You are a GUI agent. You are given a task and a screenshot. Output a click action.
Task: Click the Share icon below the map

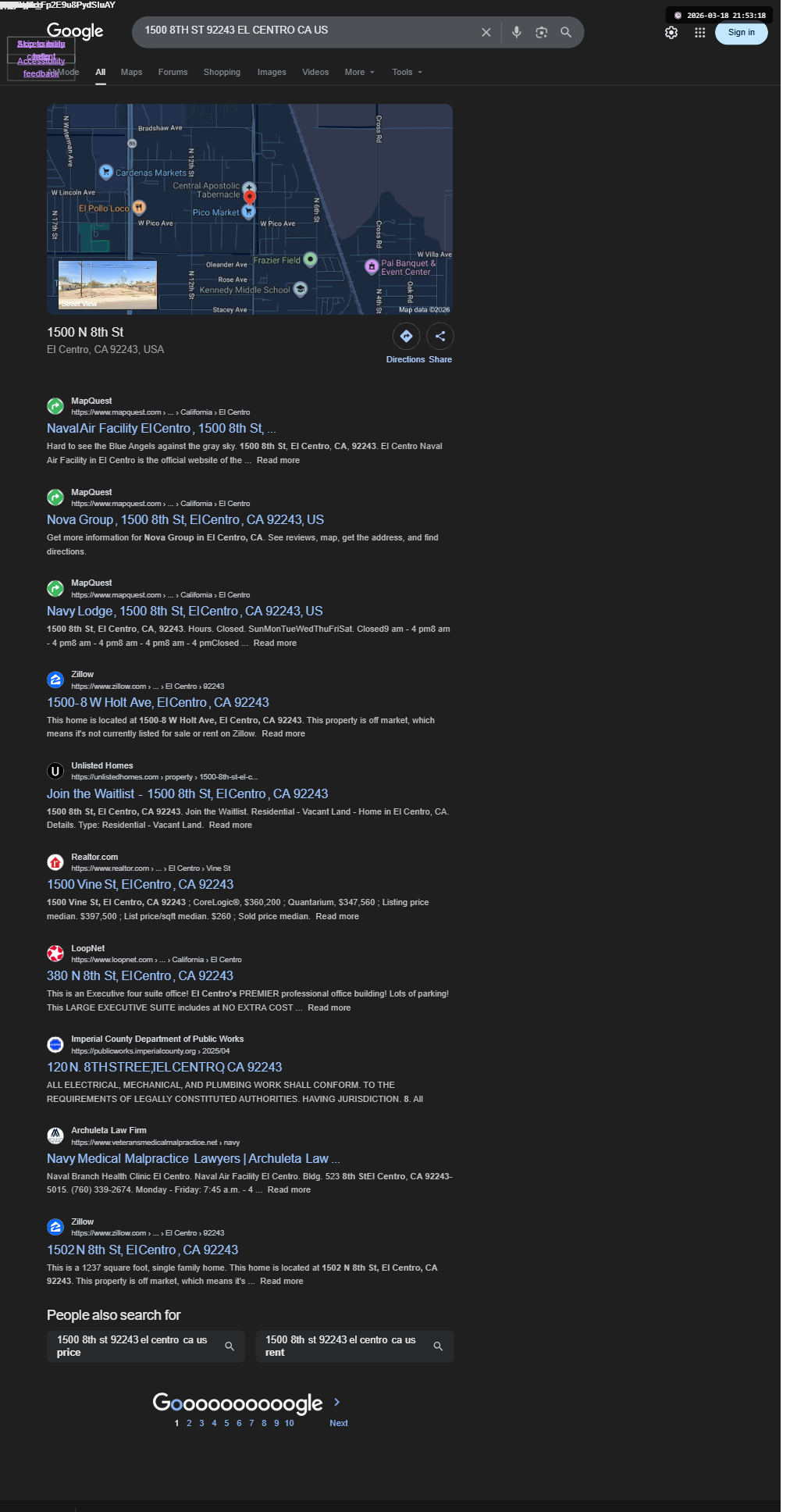[440, 336]
